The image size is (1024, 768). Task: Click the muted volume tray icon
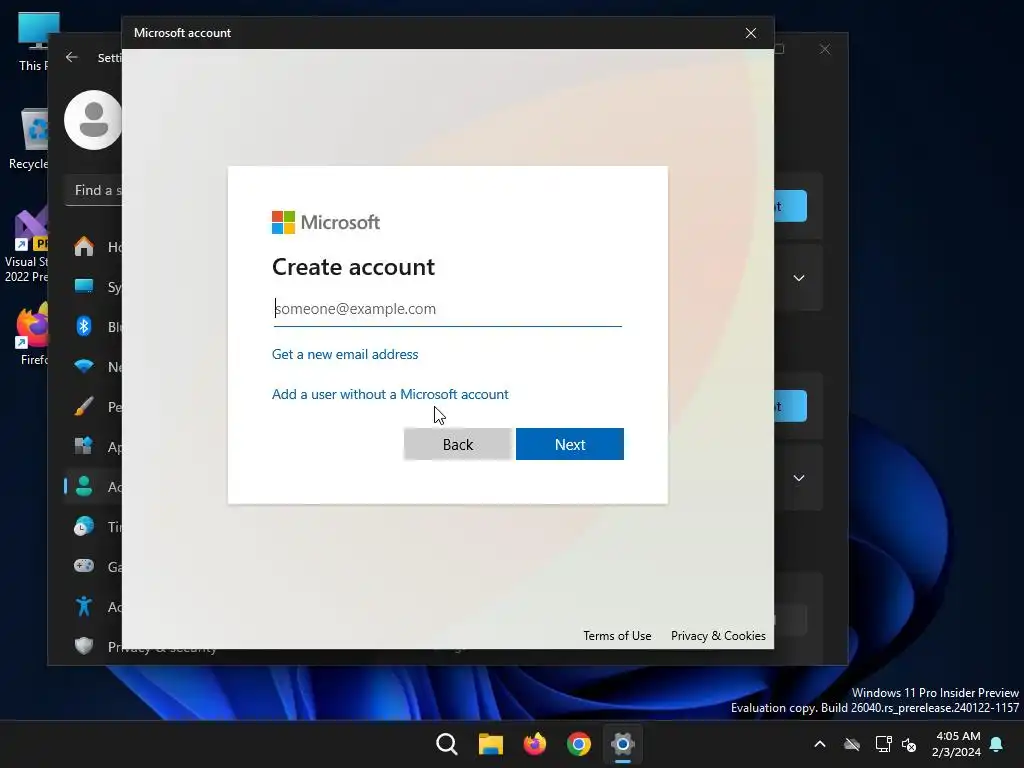click(908, 744)
